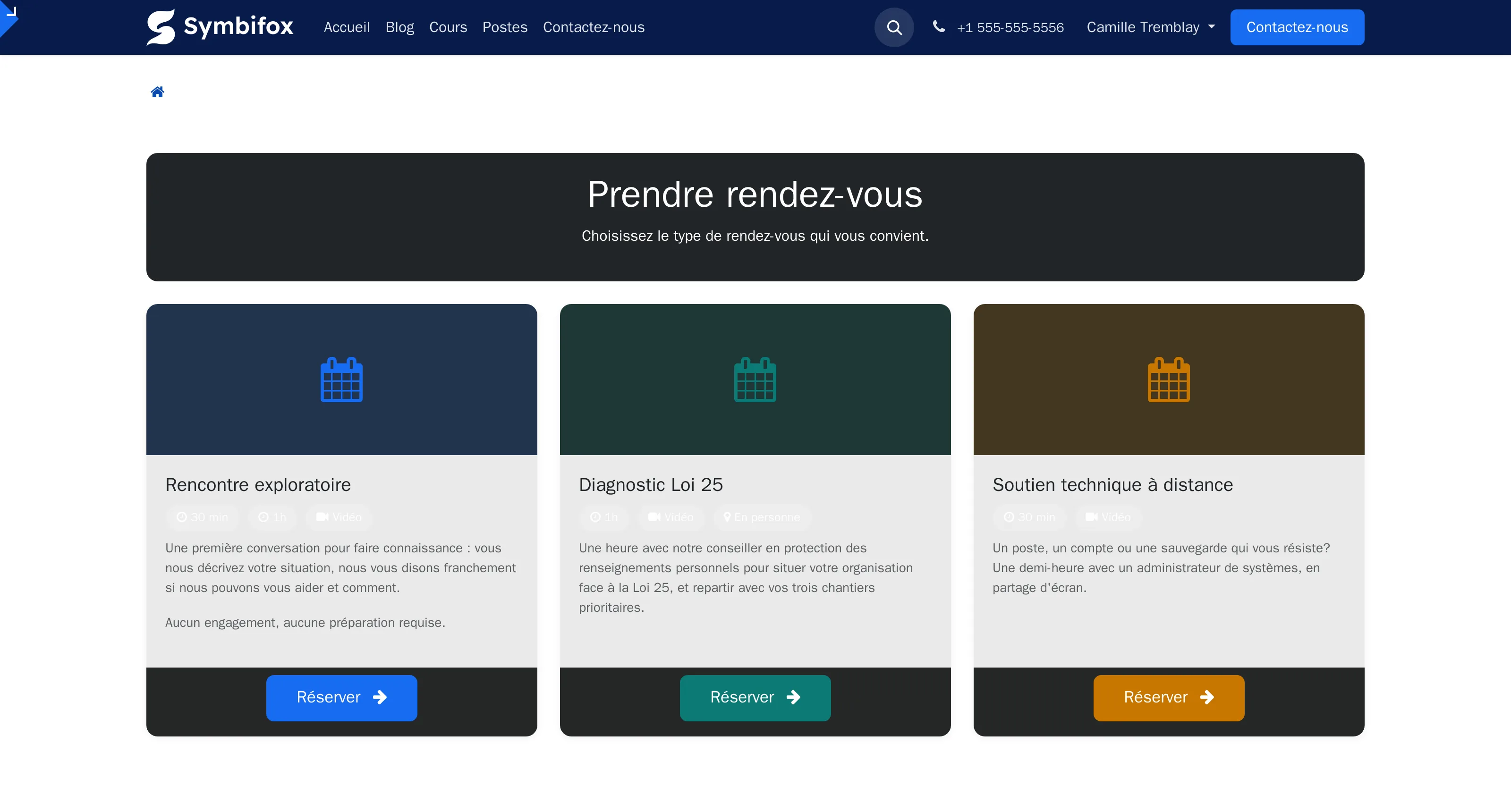Click Vidéo badge under Diagnostic Loi 25
The height and width of the screenshot is (812, 1511).
671,517
